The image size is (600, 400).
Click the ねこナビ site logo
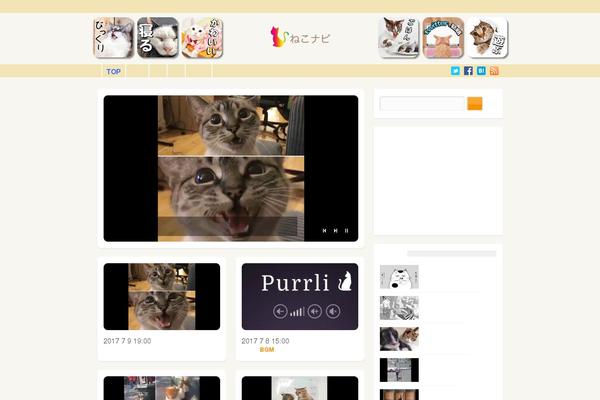[x=300, y=37]
